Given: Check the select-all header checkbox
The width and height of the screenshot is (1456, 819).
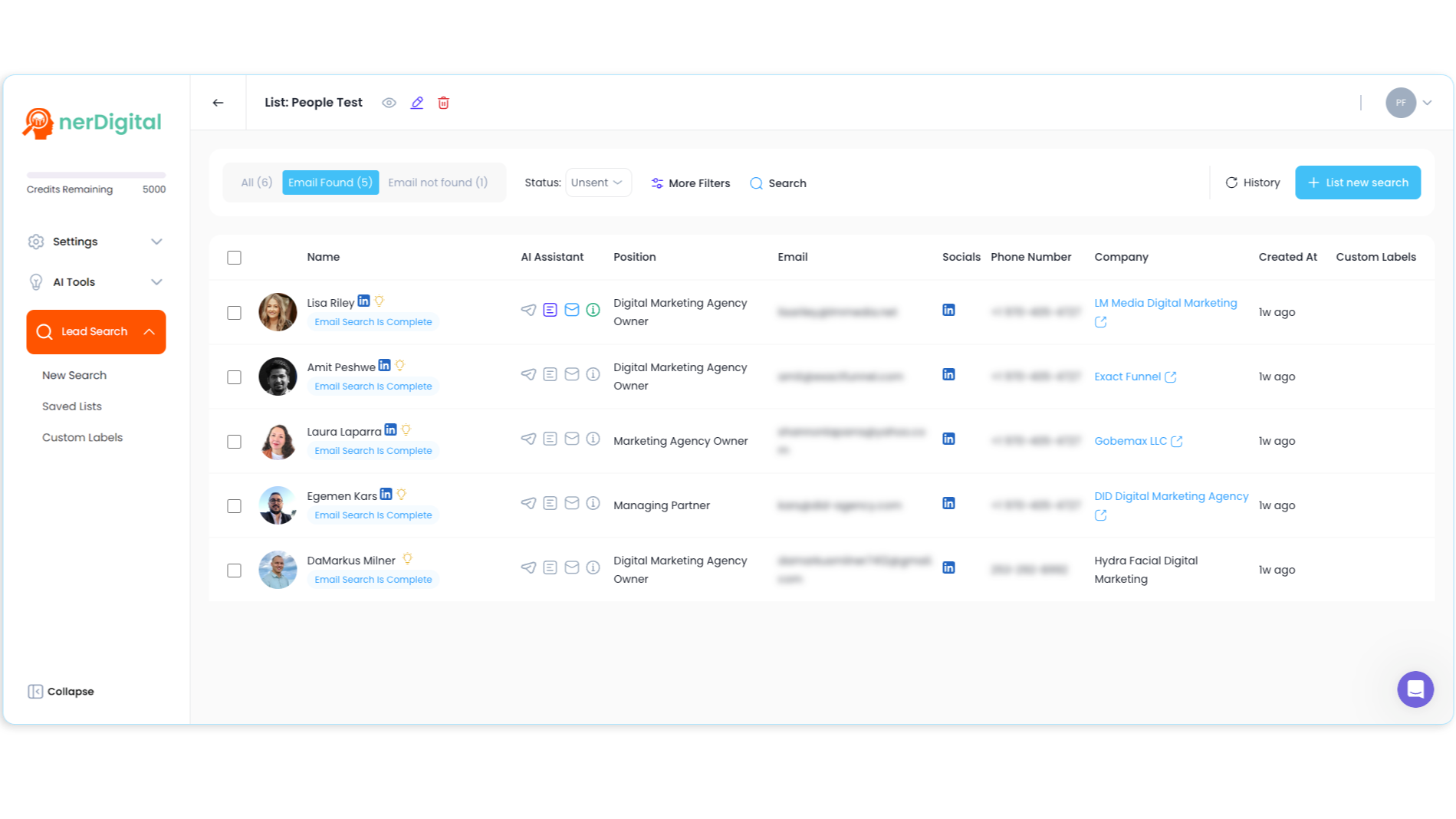Looking at the screenshot, I should click(x=235, y=258).
